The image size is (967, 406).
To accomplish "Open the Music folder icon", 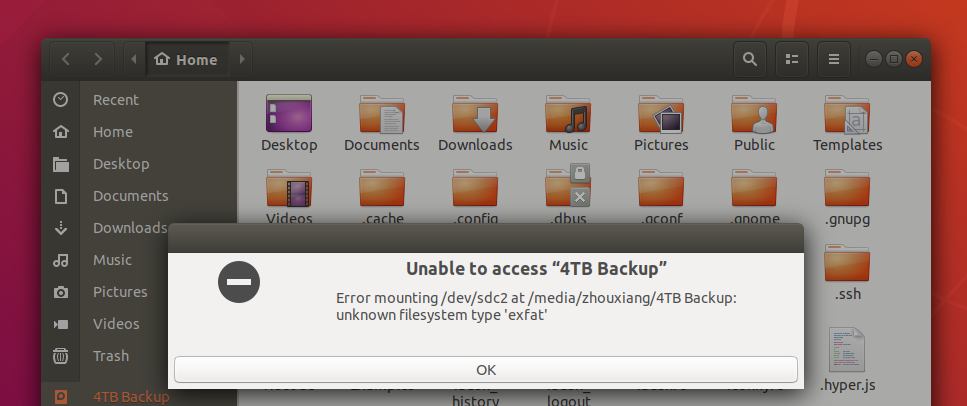I will click(x=568, y=123).
